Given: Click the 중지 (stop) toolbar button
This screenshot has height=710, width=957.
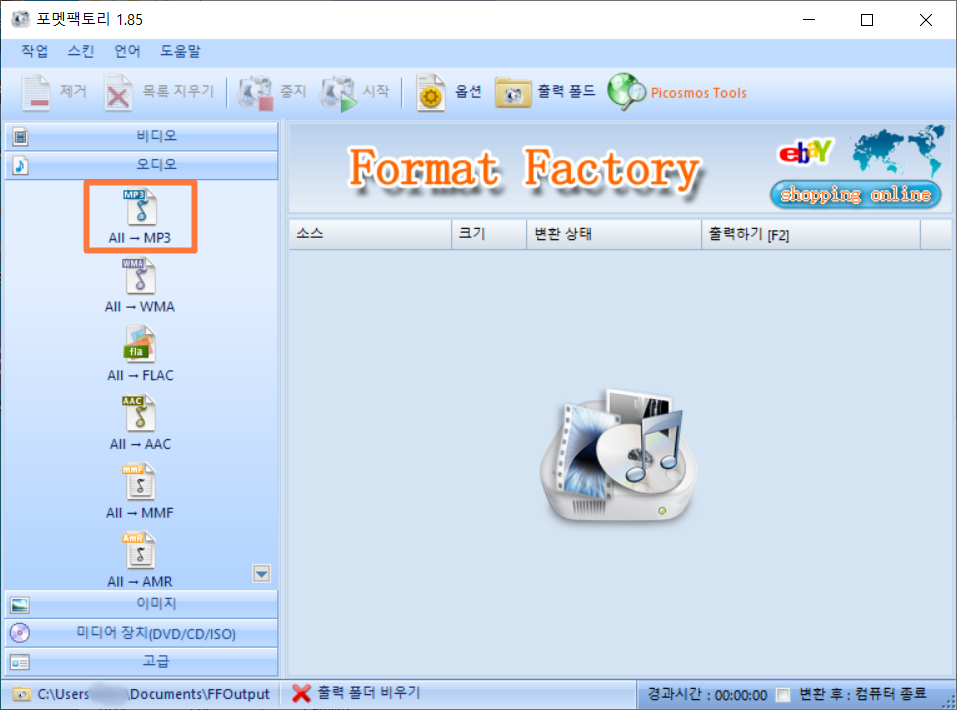Looking at the screenshot, I should [272, 92].
